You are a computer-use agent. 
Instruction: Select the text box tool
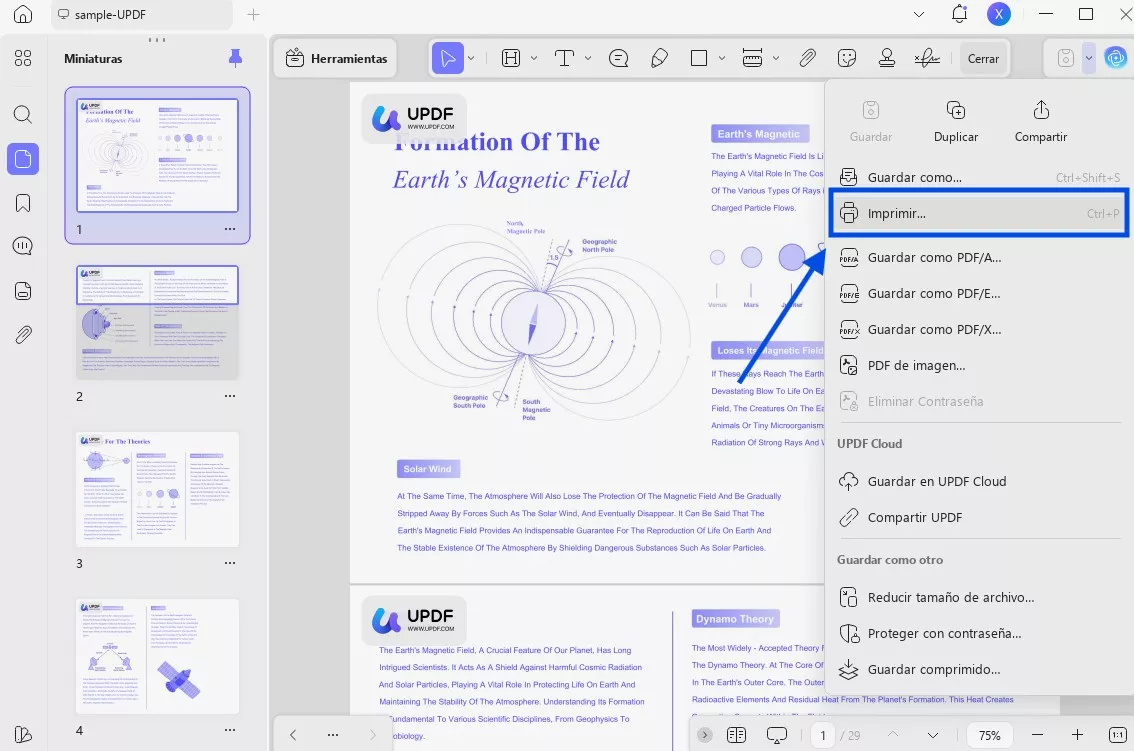pos(564,59)
